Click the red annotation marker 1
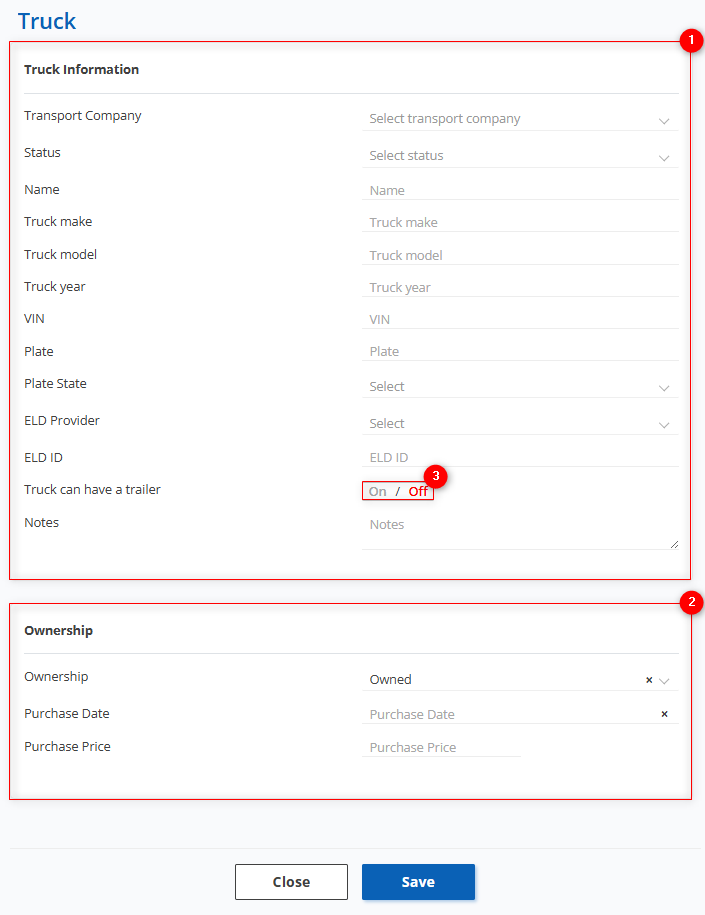Viewport: 705px width, 915px height. (x=690, y=41)
